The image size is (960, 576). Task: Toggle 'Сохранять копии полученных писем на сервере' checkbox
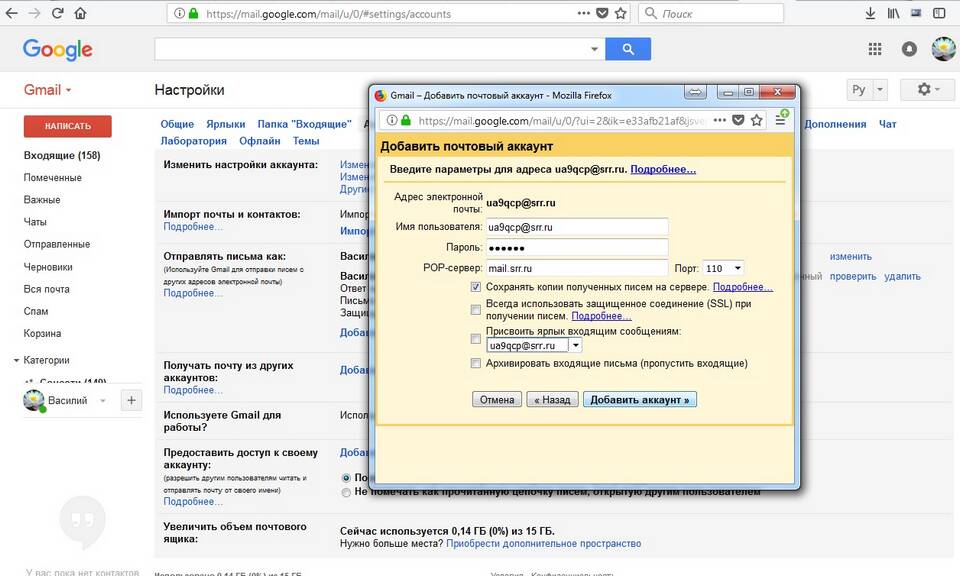[x=476, y=287]
